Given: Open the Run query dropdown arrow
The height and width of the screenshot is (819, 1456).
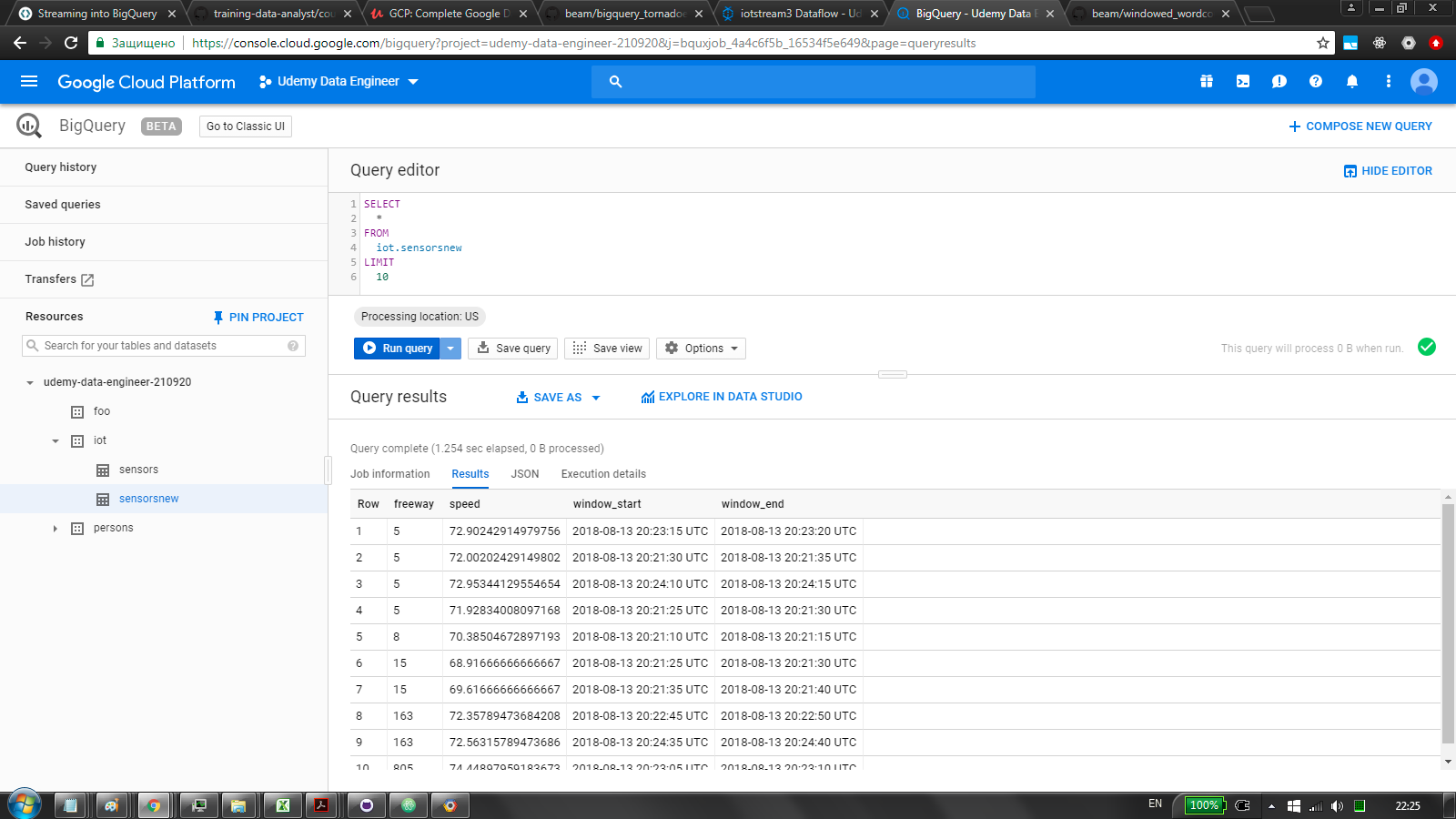Looking at the screenshot, I should pos(450,349).
